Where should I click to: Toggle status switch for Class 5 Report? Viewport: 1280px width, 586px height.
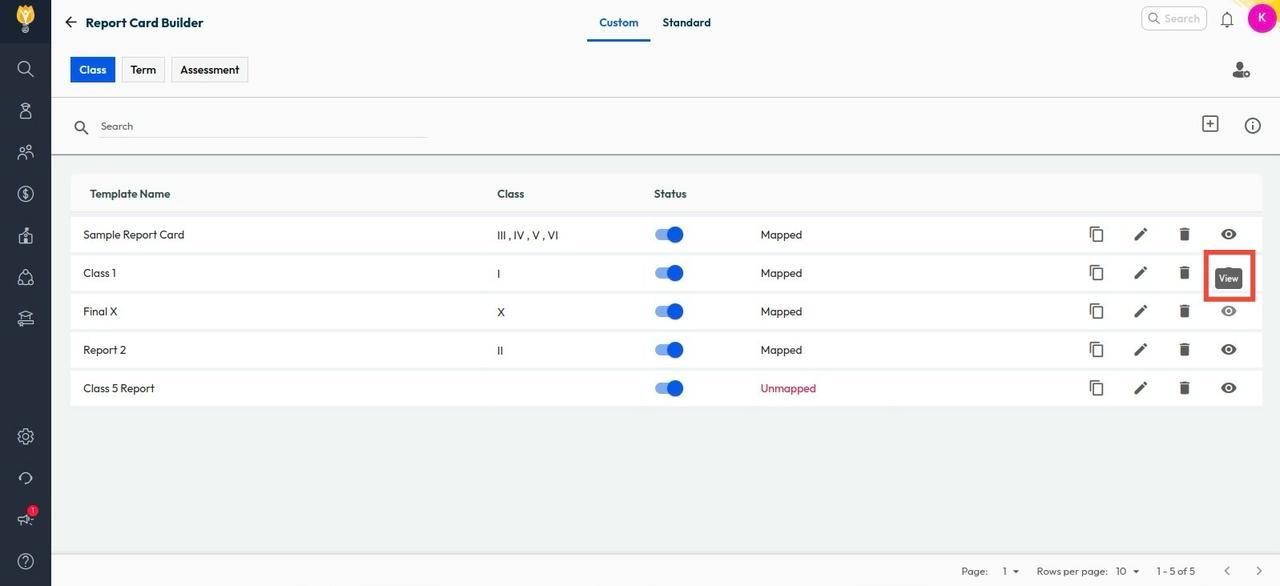point(669,389)
